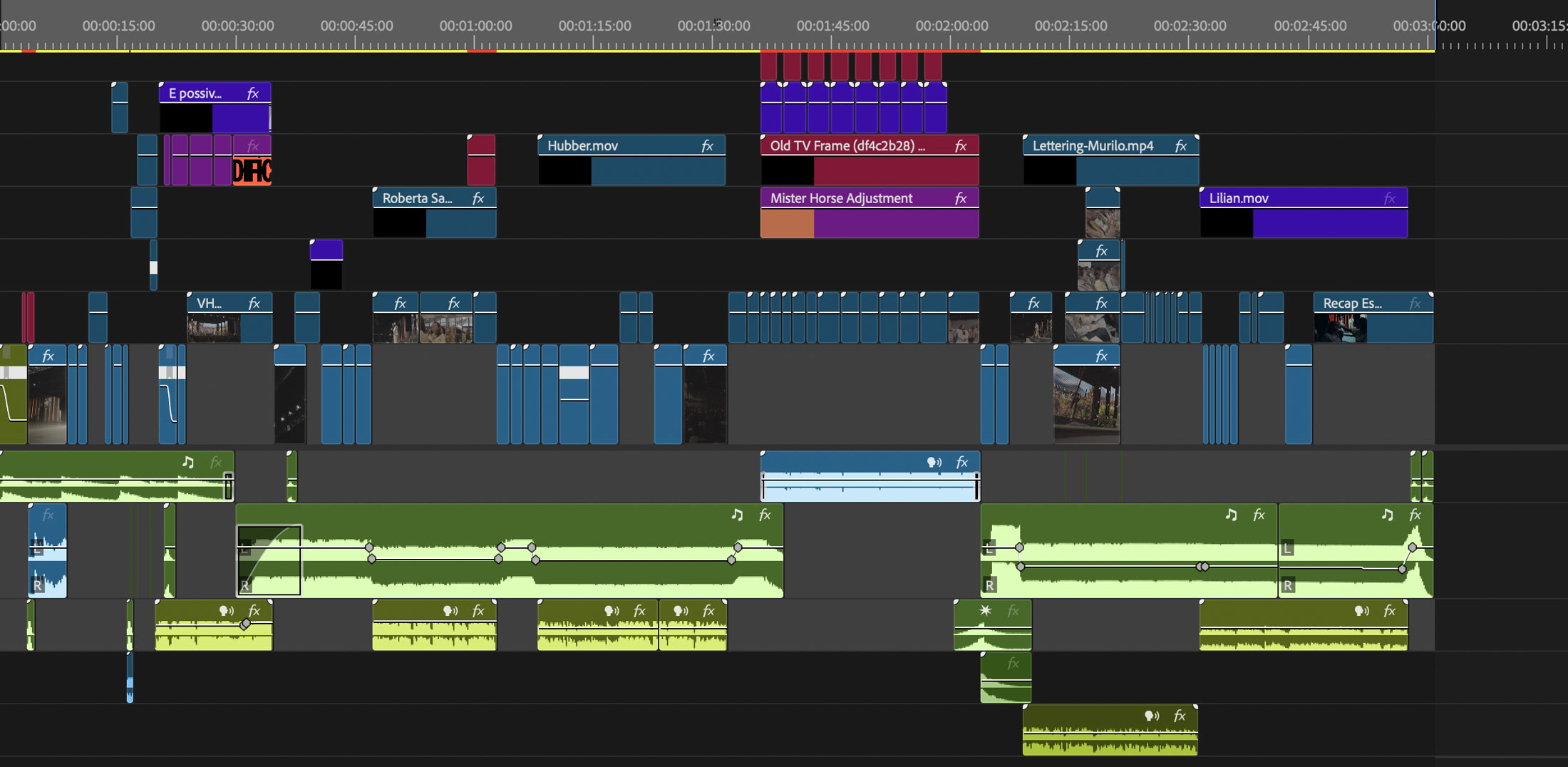
Task: Jump to 00:00:15:00 on the time ruler
Action: tap(119, 26)
